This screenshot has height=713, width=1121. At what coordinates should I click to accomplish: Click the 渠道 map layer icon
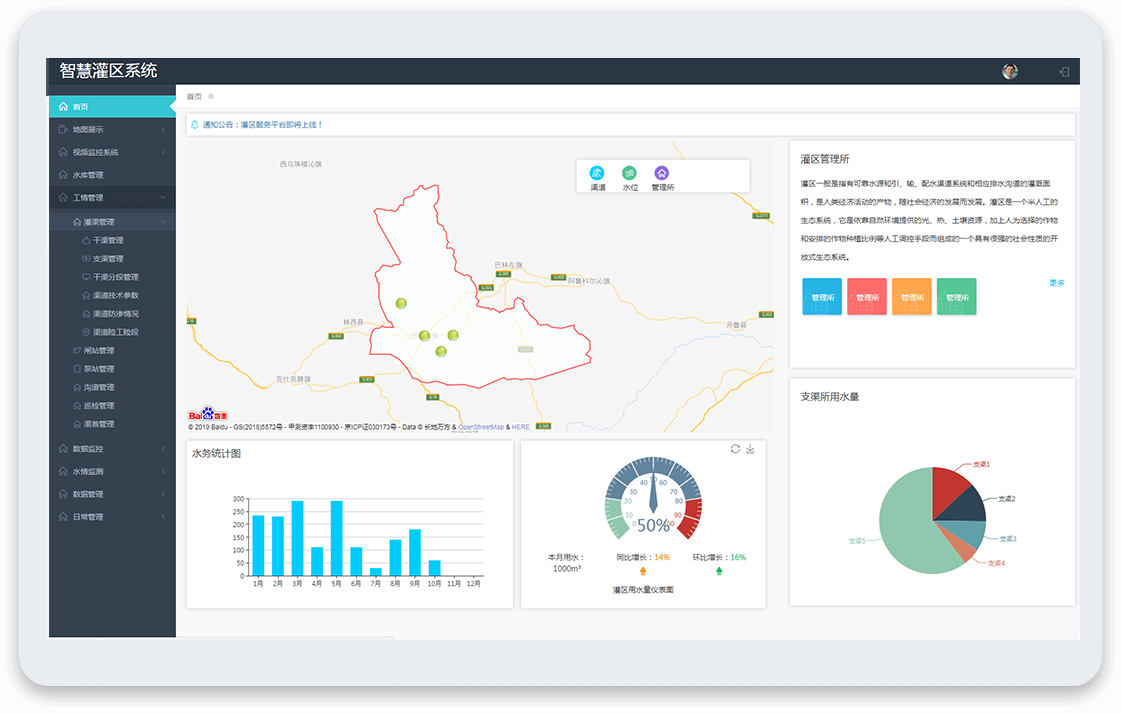click(597, 173)
